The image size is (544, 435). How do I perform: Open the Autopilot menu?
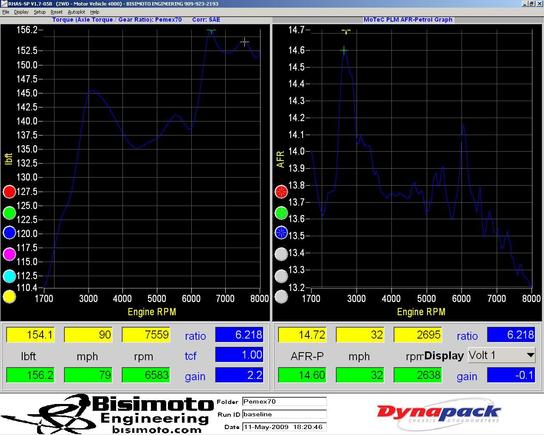pyautogui.click(x=76, y=12)
